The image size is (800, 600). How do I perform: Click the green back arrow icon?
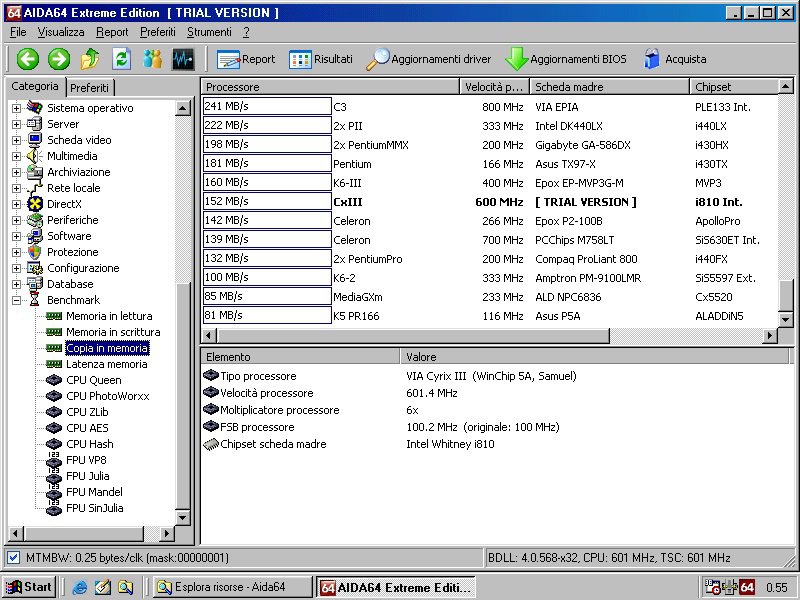(x=27, y=59)
